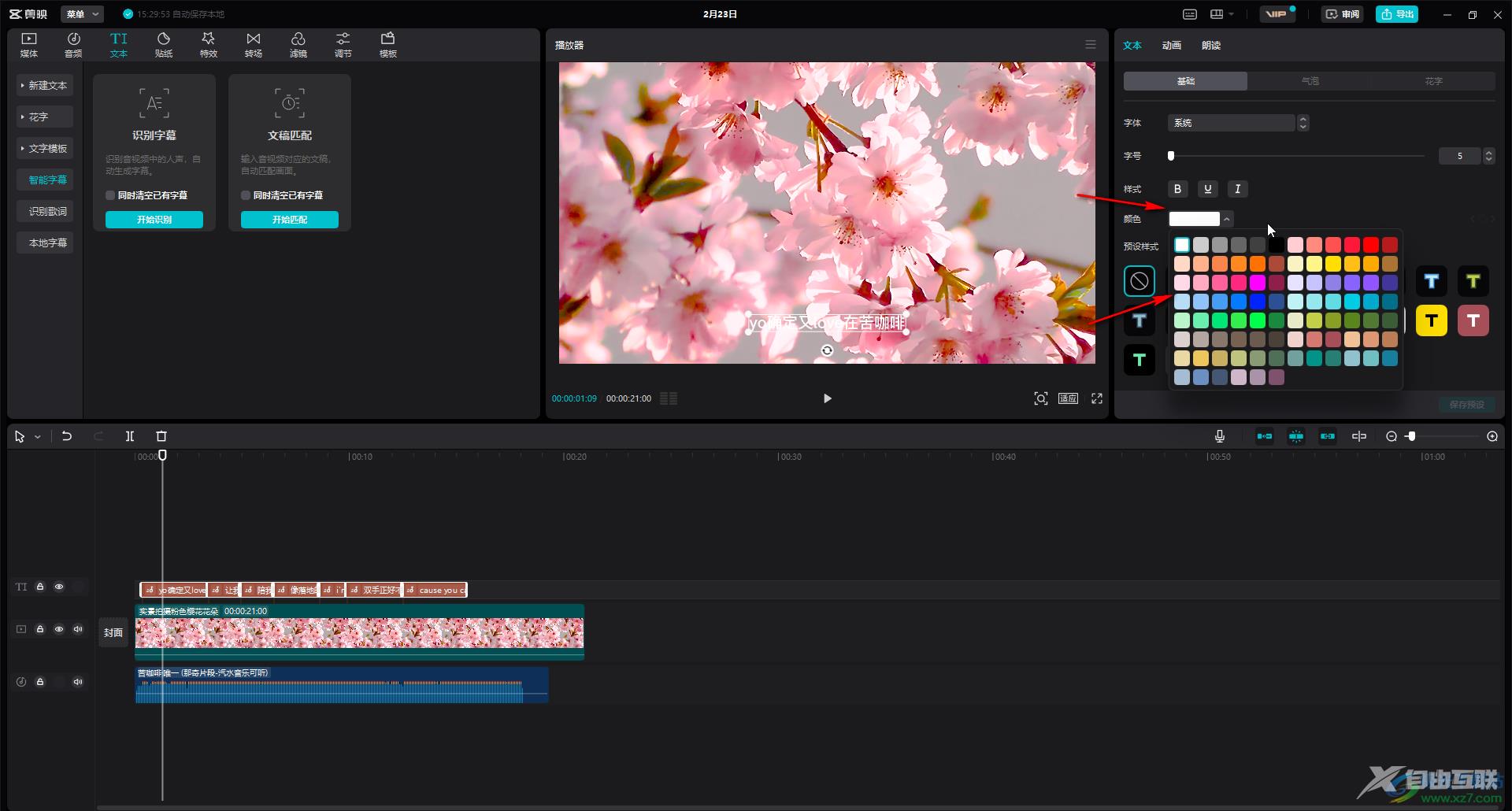This screenshot has width=1512, height=811.
Task: Click the 开始匹配 button
Action: (290, 220)
